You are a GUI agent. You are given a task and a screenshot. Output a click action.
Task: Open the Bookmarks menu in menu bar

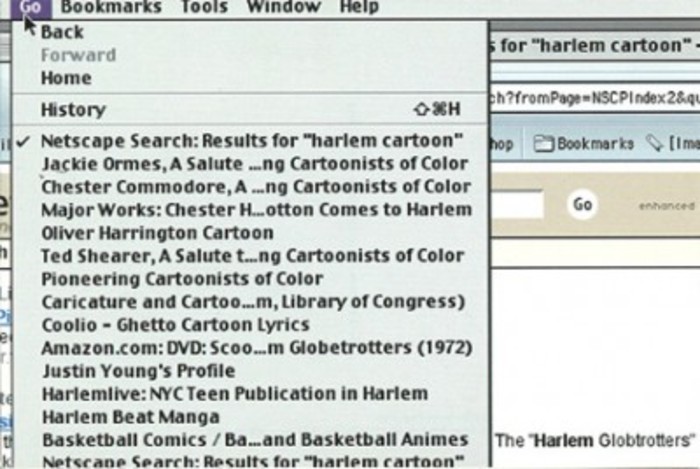click(111, 7)
